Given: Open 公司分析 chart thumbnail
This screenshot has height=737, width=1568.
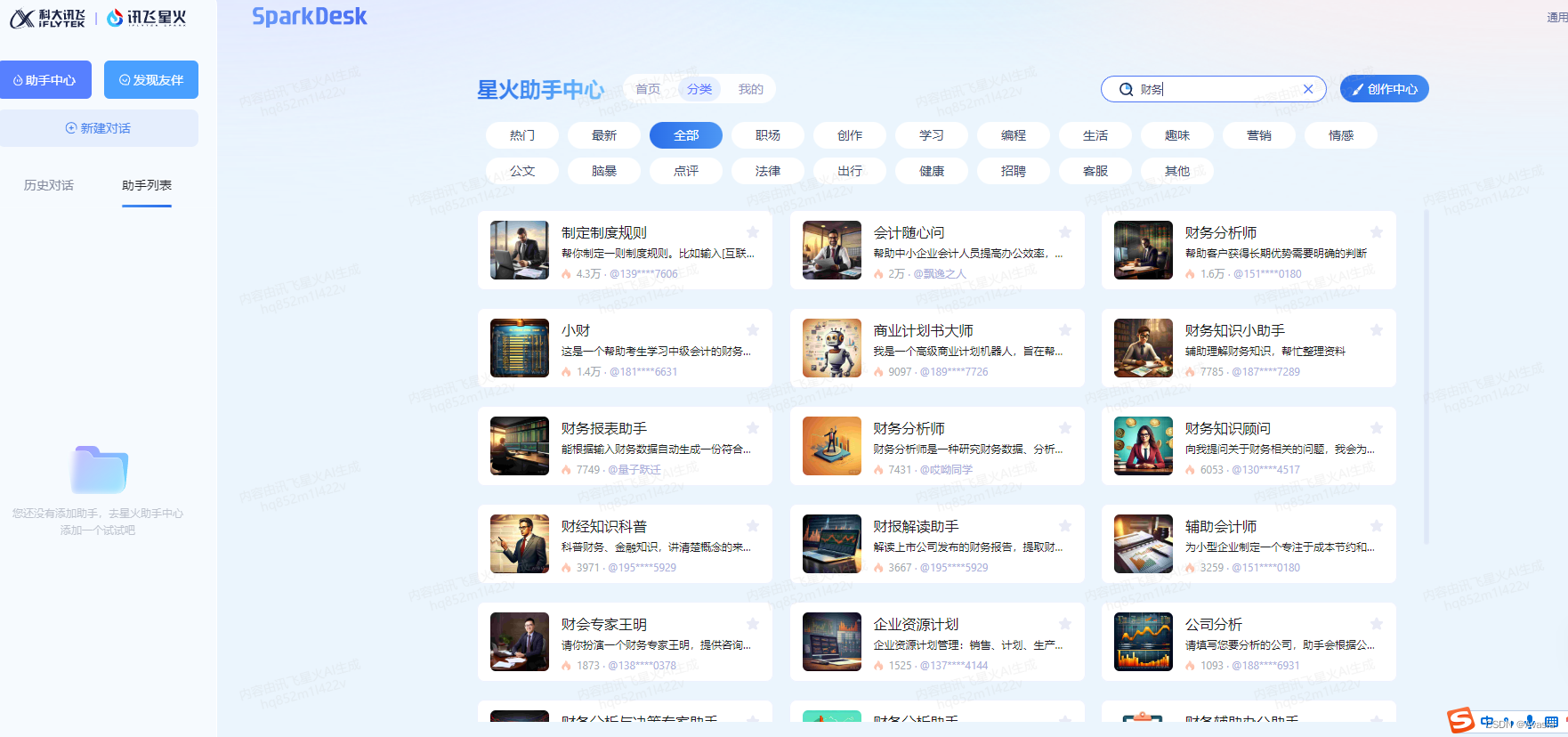Looking at the screenshot, I should (x=1144, y=642).
